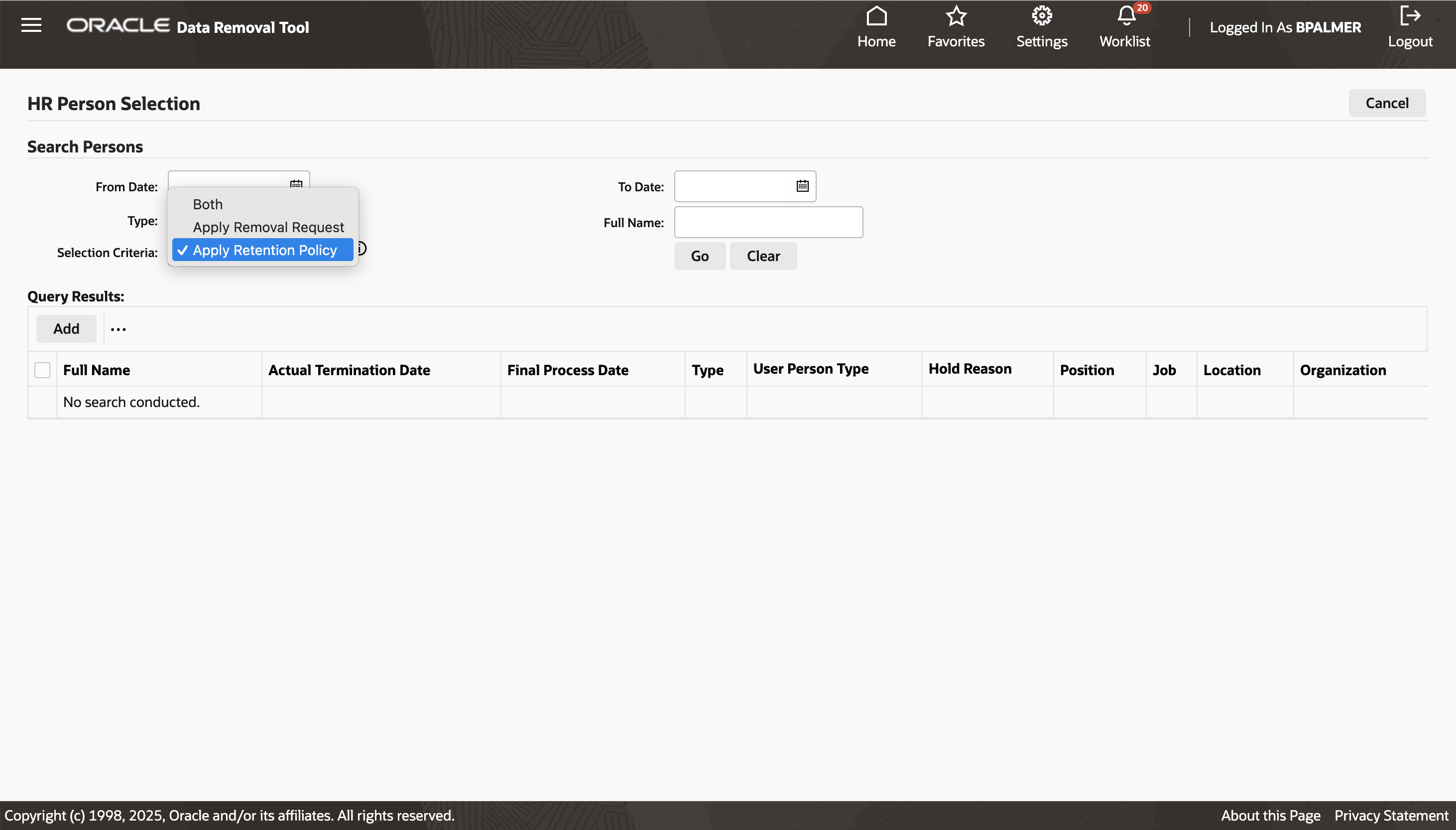Screen dimensions: 1456x830
Task: Open the Privacy Statement link
Action: [x=1390, y=815]
